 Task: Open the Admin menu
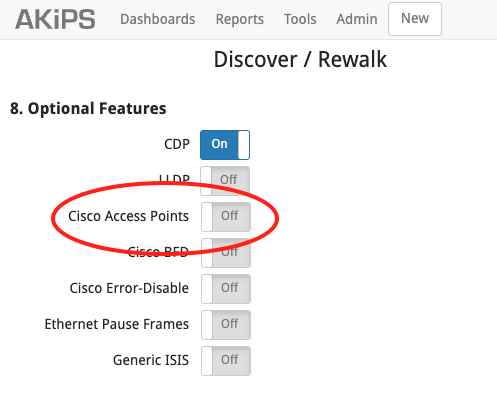(357, 19)
